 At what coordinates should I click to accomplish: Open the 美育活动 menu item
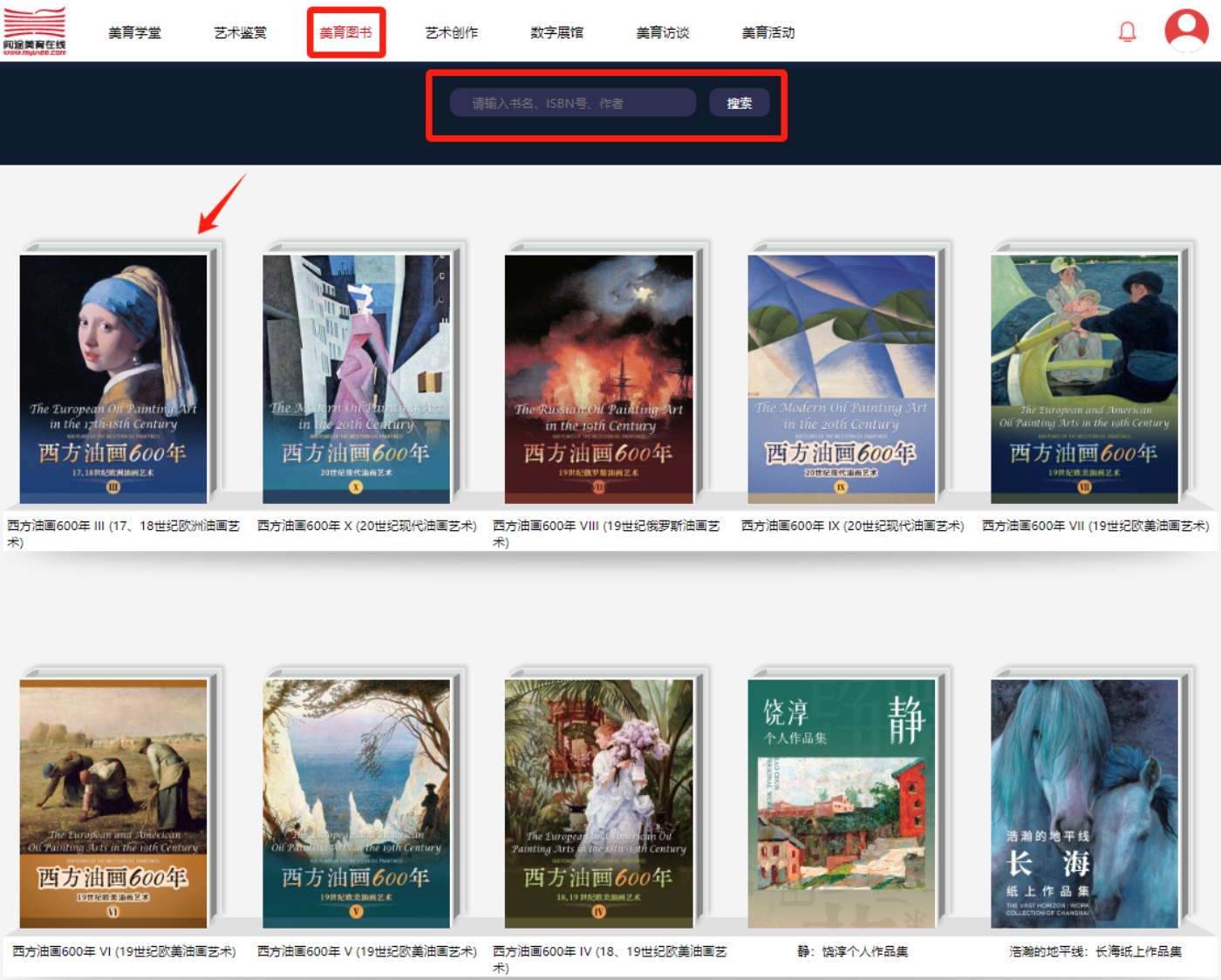coord(767,32)
